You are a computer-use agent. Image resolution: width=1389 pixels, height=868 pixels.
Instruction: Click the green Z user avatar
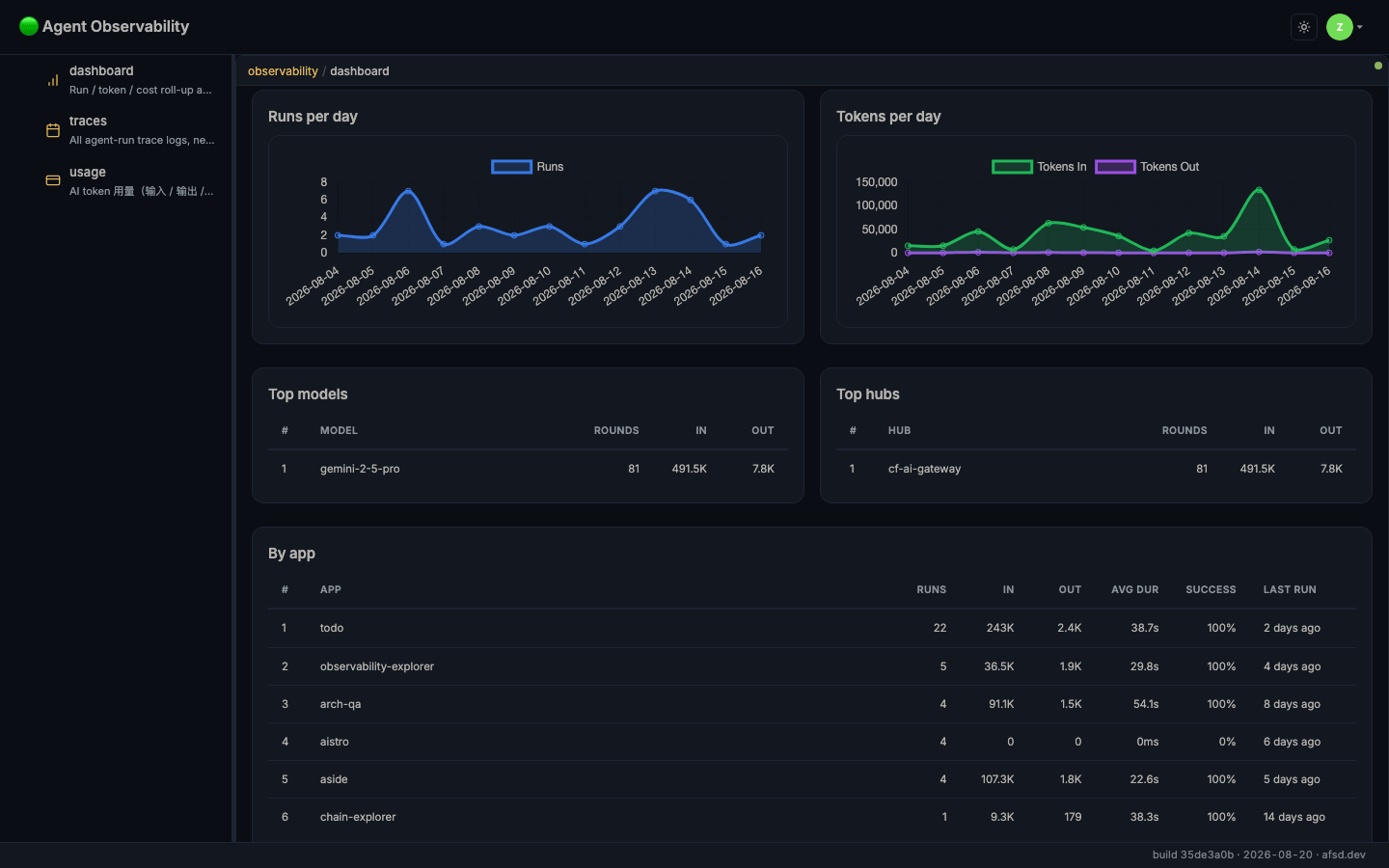[1340, 27]
